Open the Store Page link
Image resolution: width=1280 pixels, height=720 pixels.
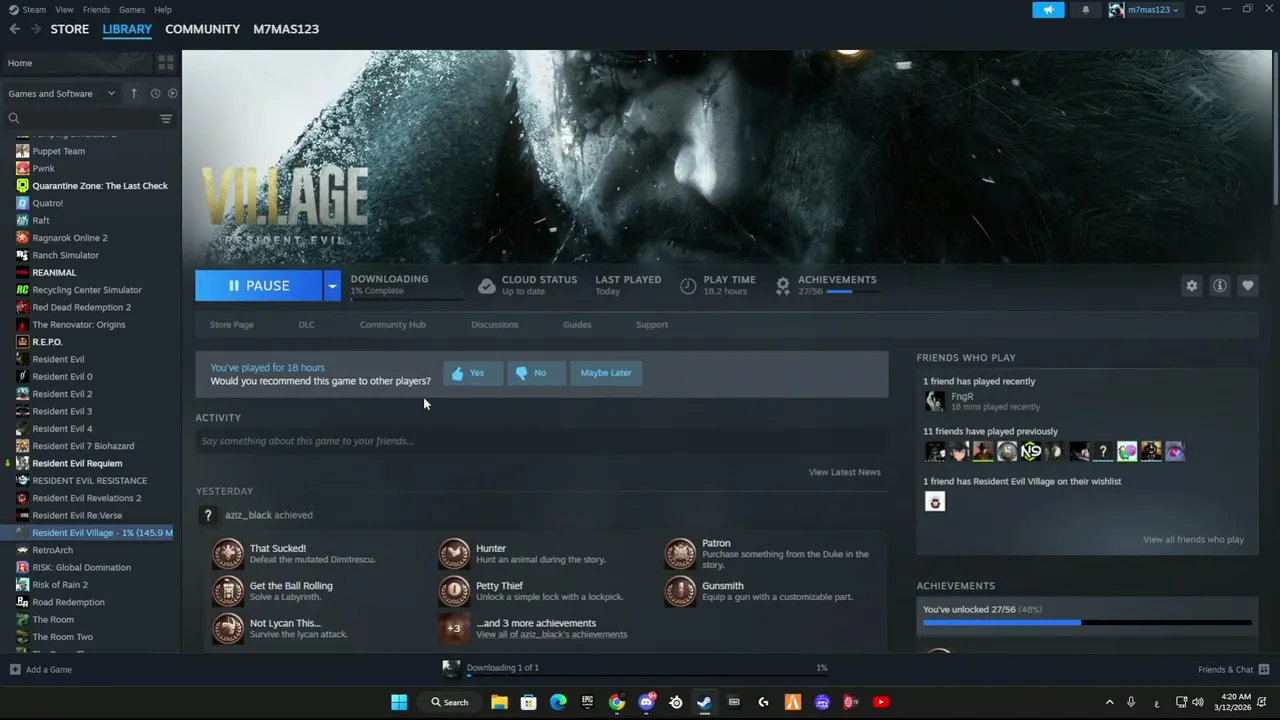(x=231, y=325)
